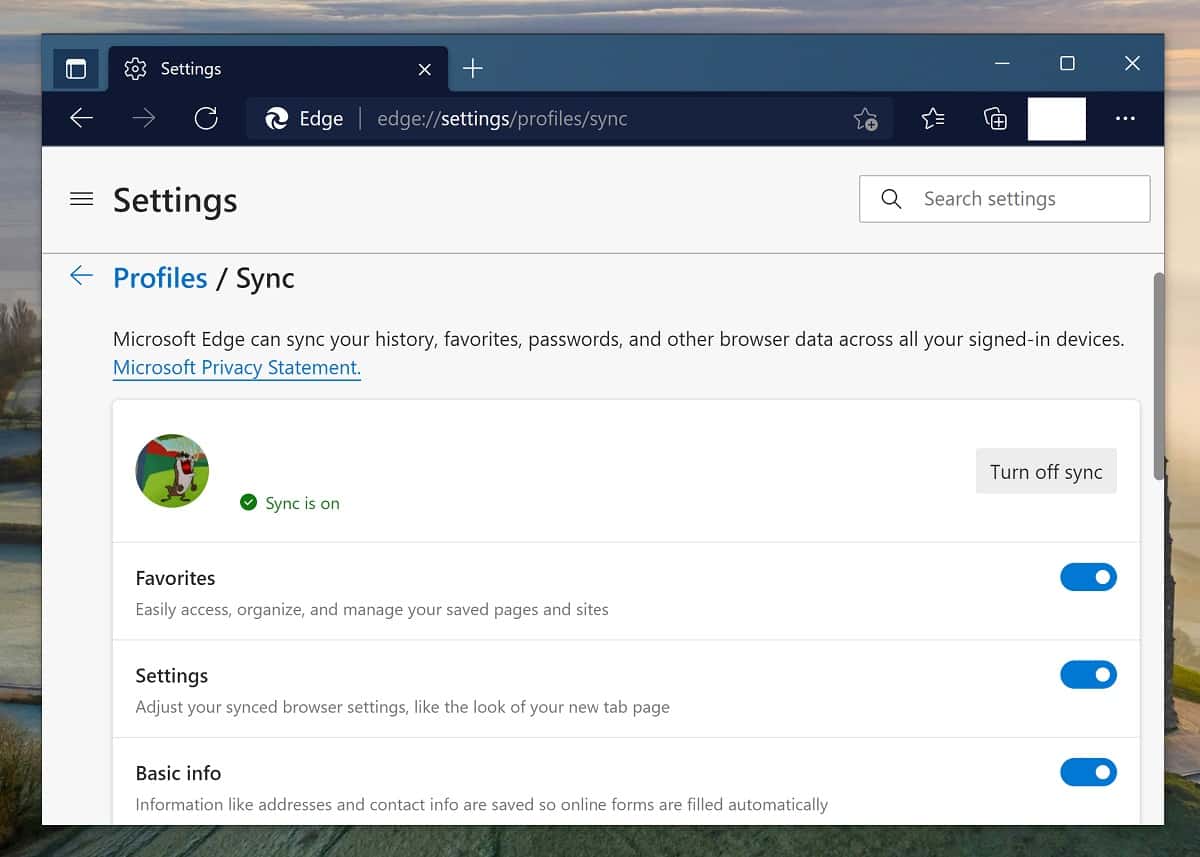Click the 'Sync is on' status text
Screen dimensions: 1200x857
302,503
